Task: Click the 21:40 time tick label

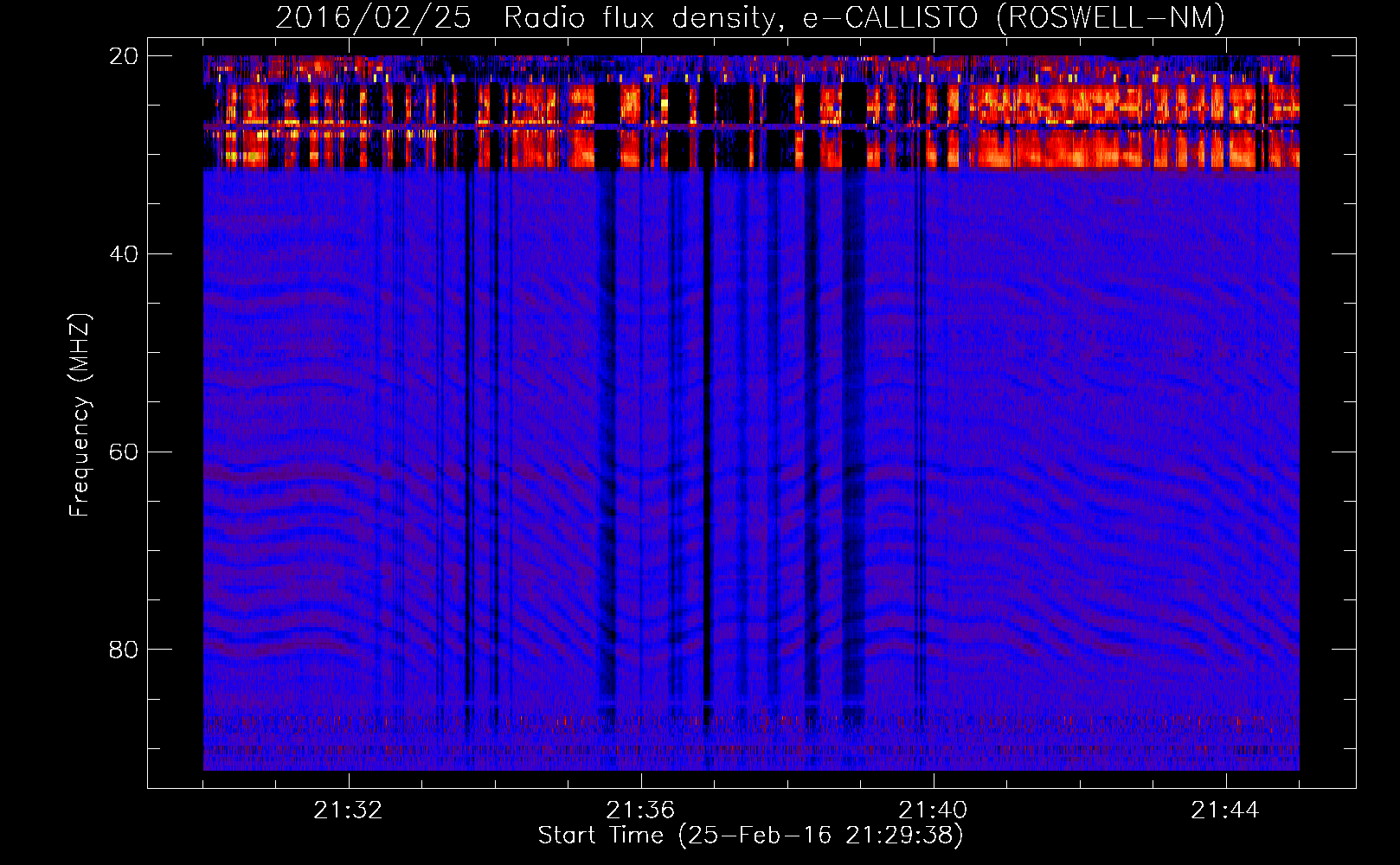Action: [x=933, y=811]
